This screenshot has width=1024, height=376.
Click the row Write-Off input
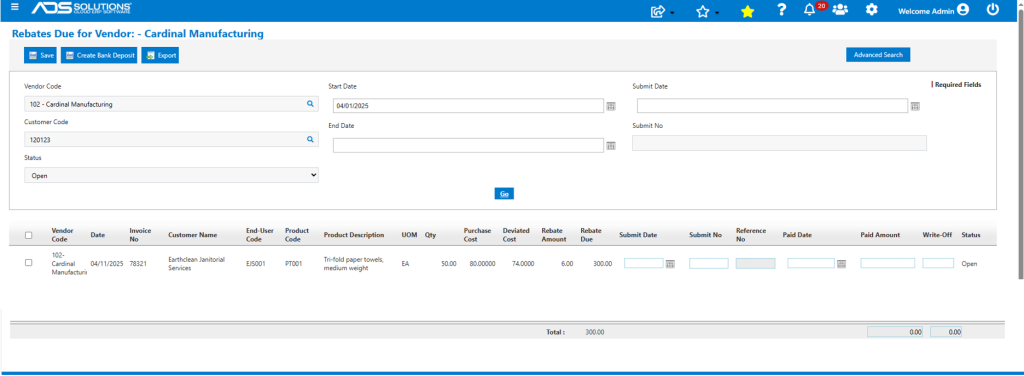coord(938,263)
